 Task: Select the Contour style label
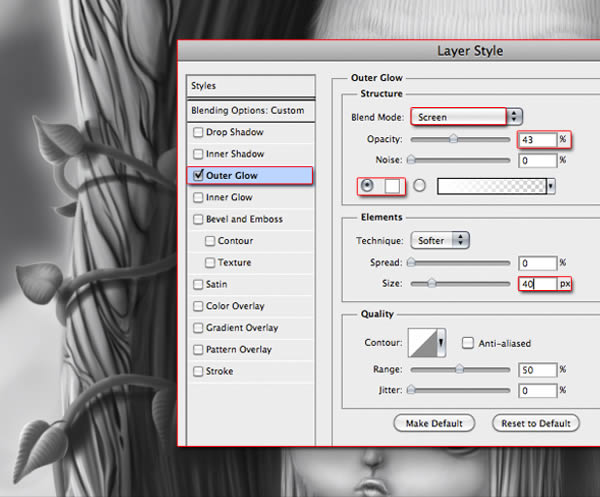(235, 241)
